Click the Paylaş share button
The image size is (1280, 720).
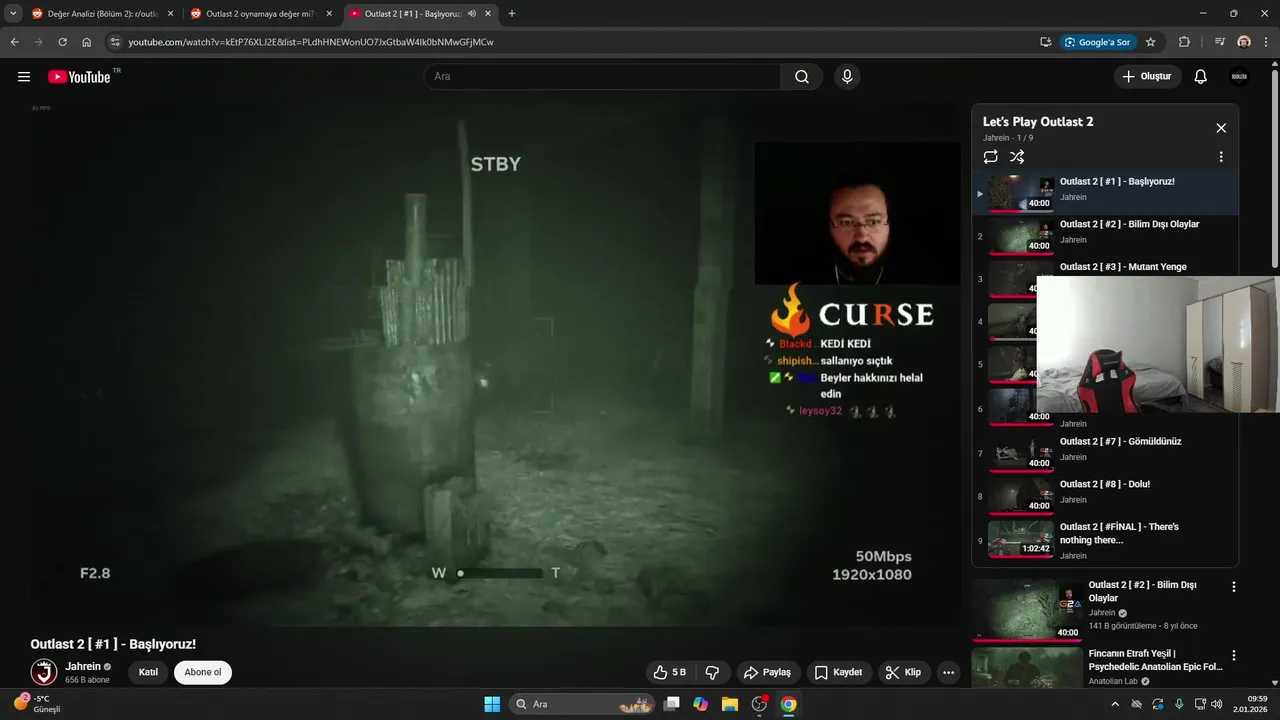pos(767,673)
